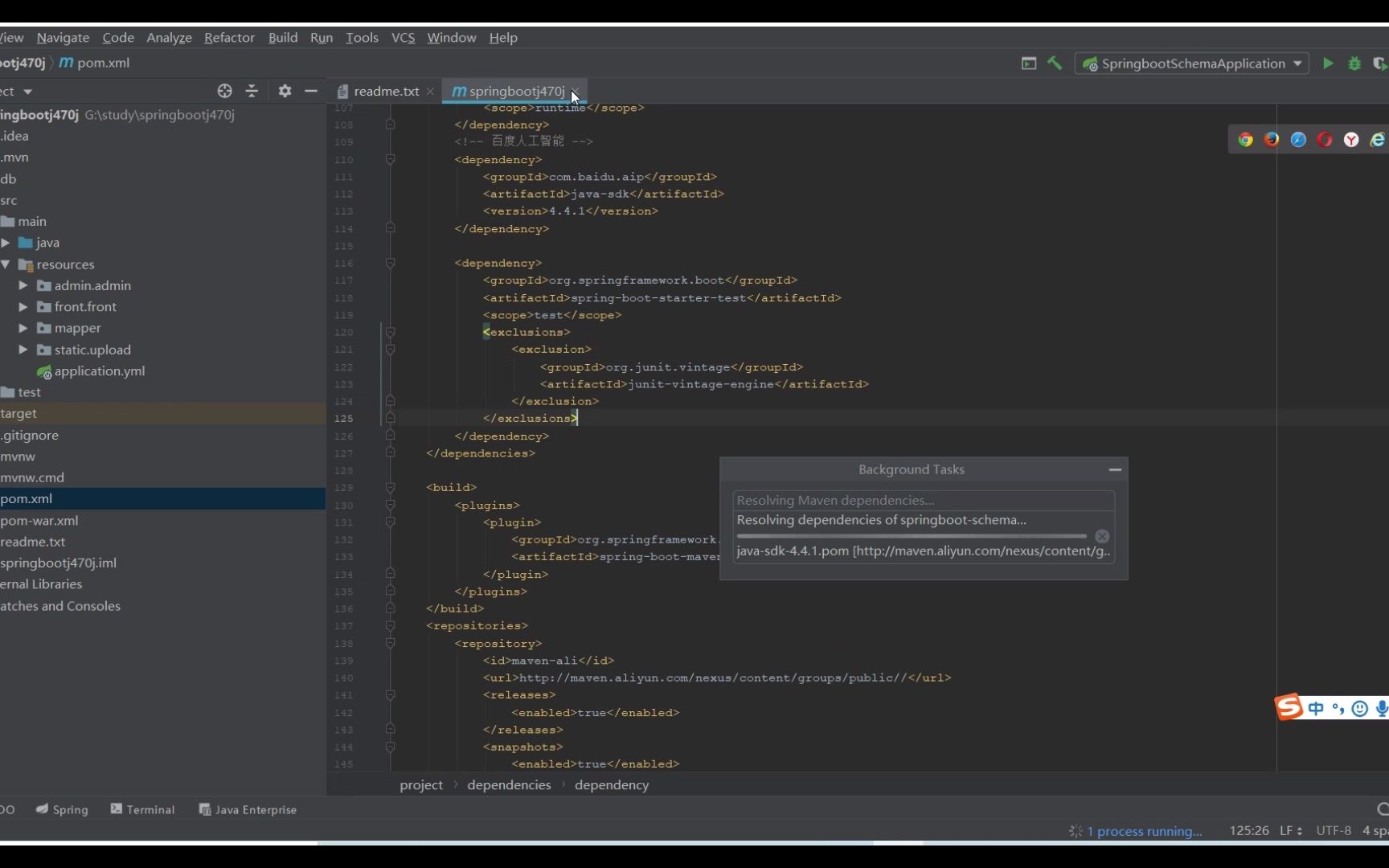Click the '1 process running...' status link
The image size is (1389, 868).
tap(1144, 831)
